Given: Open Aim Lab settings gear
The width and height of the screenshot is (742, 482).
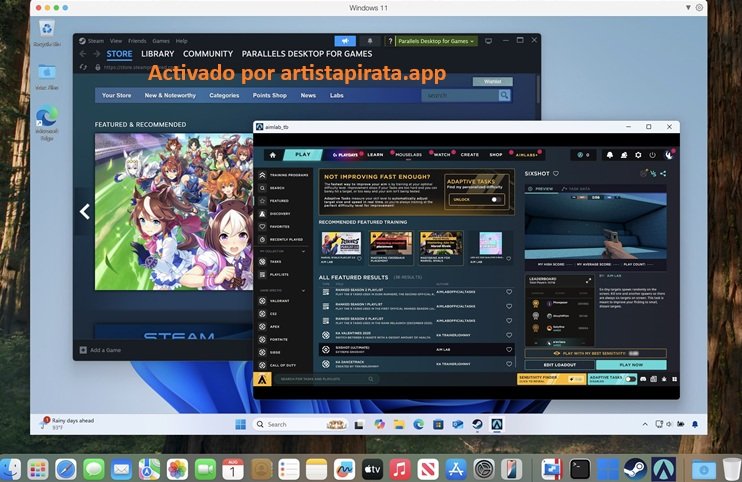Looking at the screenshot, I should [x=638, y=155].
